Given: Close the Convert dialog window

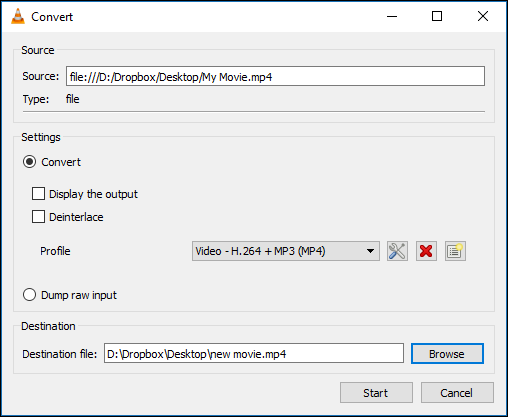Looking at the screenshot, I should pyautogui.click(x=483, y=16).
